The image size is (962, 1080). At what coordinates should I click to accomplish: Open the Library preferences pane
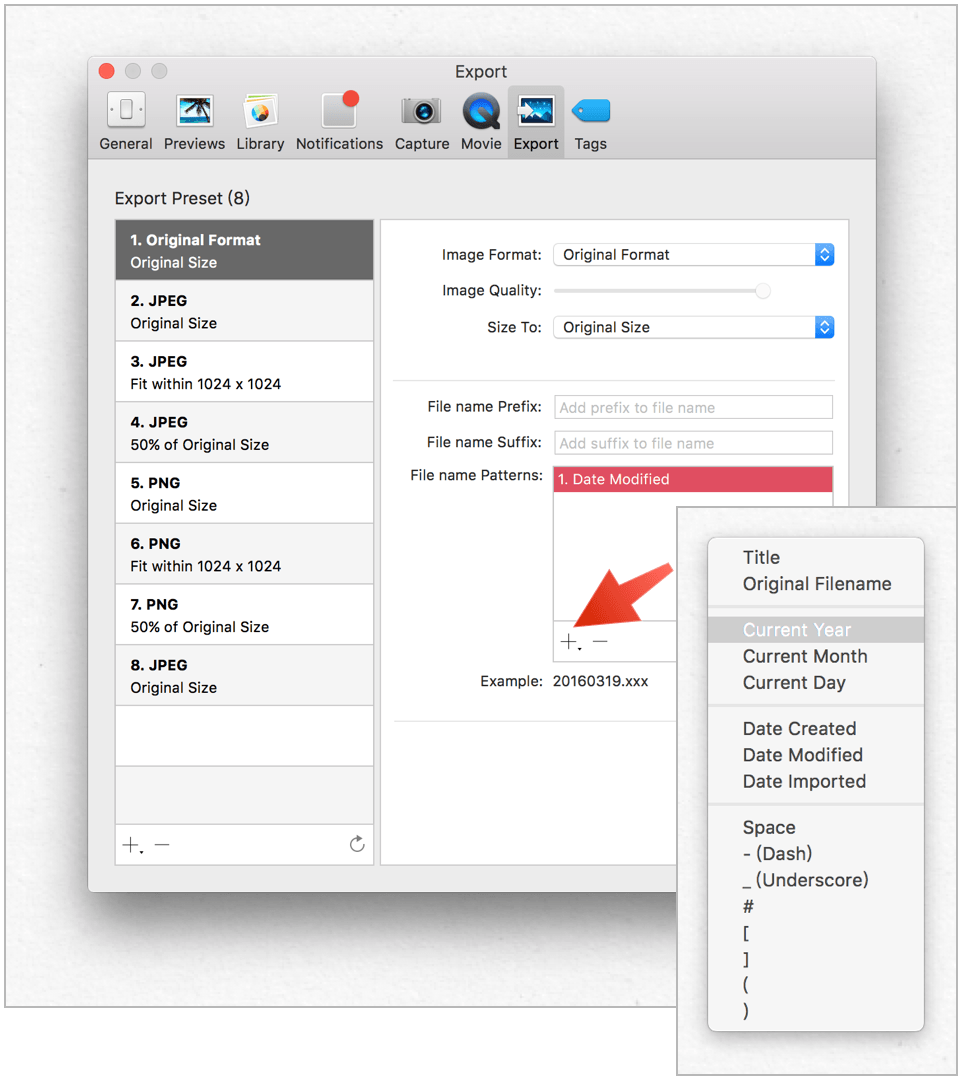pos(260,122)
